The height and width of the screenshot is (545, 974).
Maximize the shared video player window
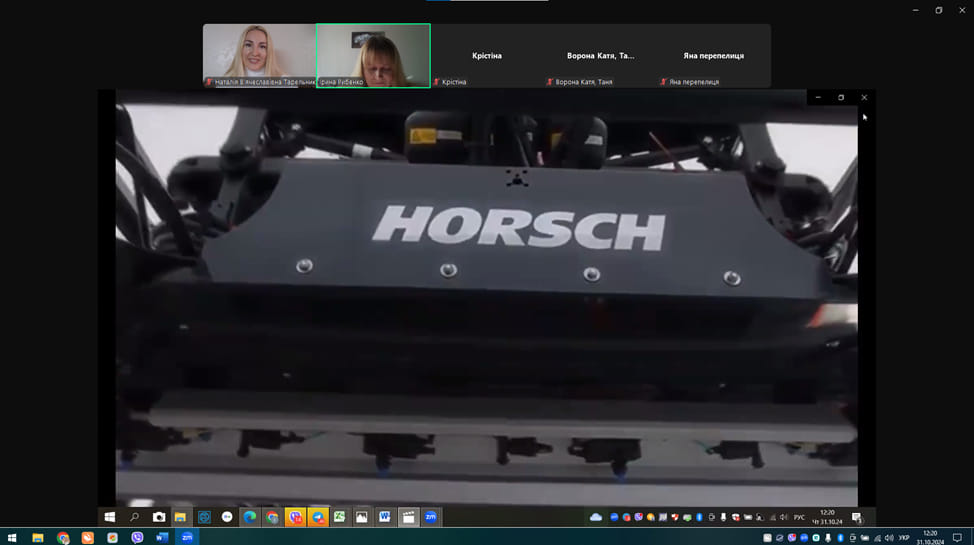click(841, 98)
